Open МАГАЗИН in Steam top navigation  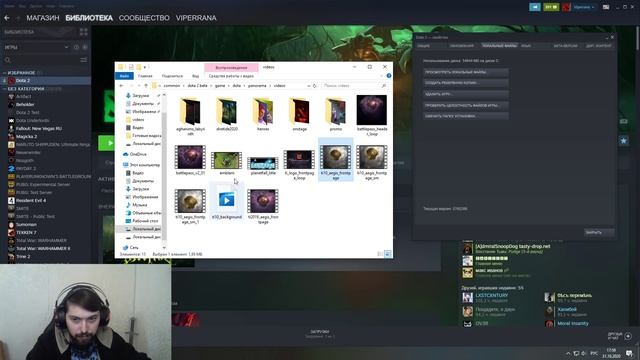pos(43,18)
